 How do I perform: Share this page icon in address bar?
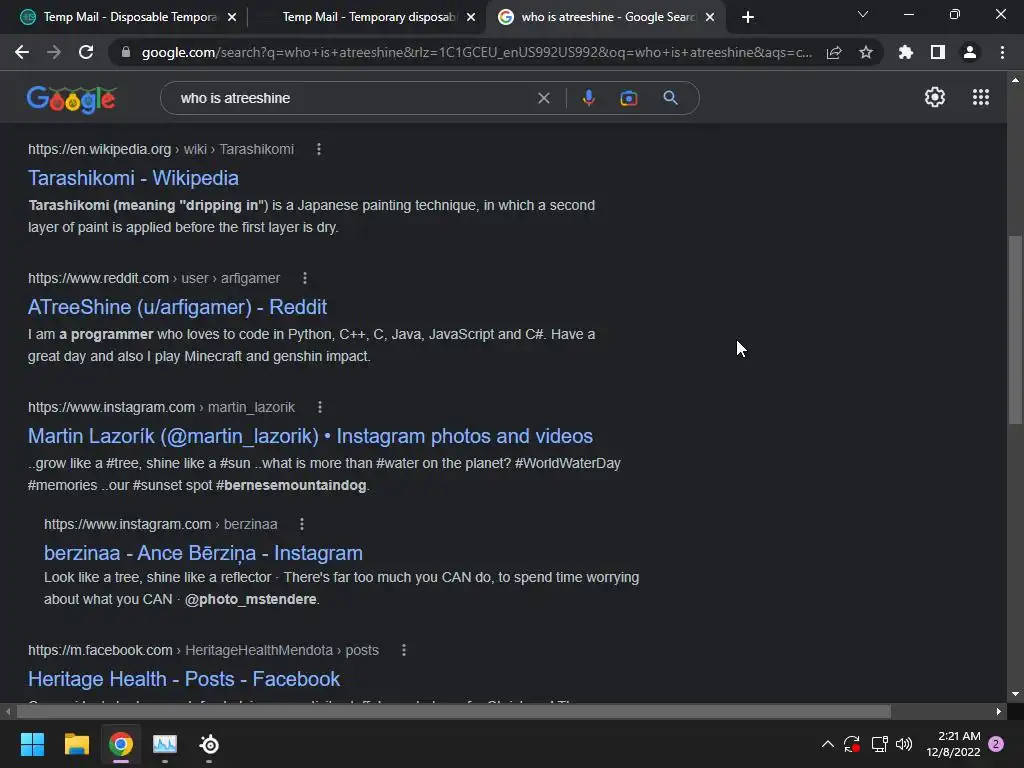click(x=834, y=53)
